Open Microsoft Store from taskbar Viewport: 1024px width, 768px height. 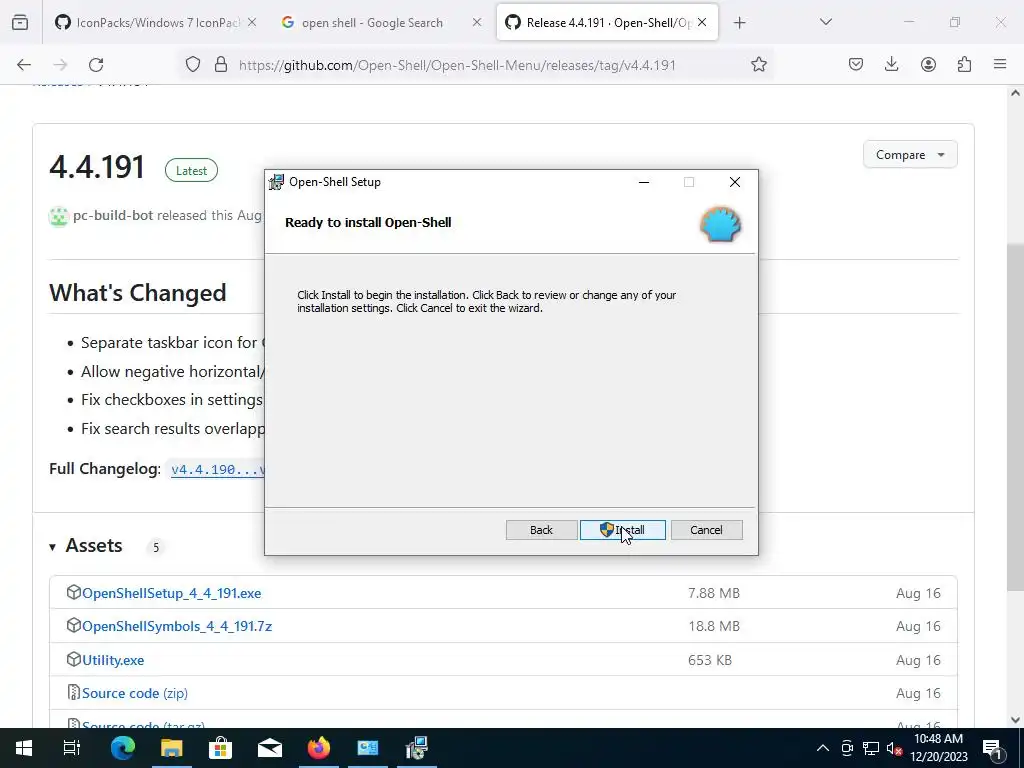pos(220,748)
